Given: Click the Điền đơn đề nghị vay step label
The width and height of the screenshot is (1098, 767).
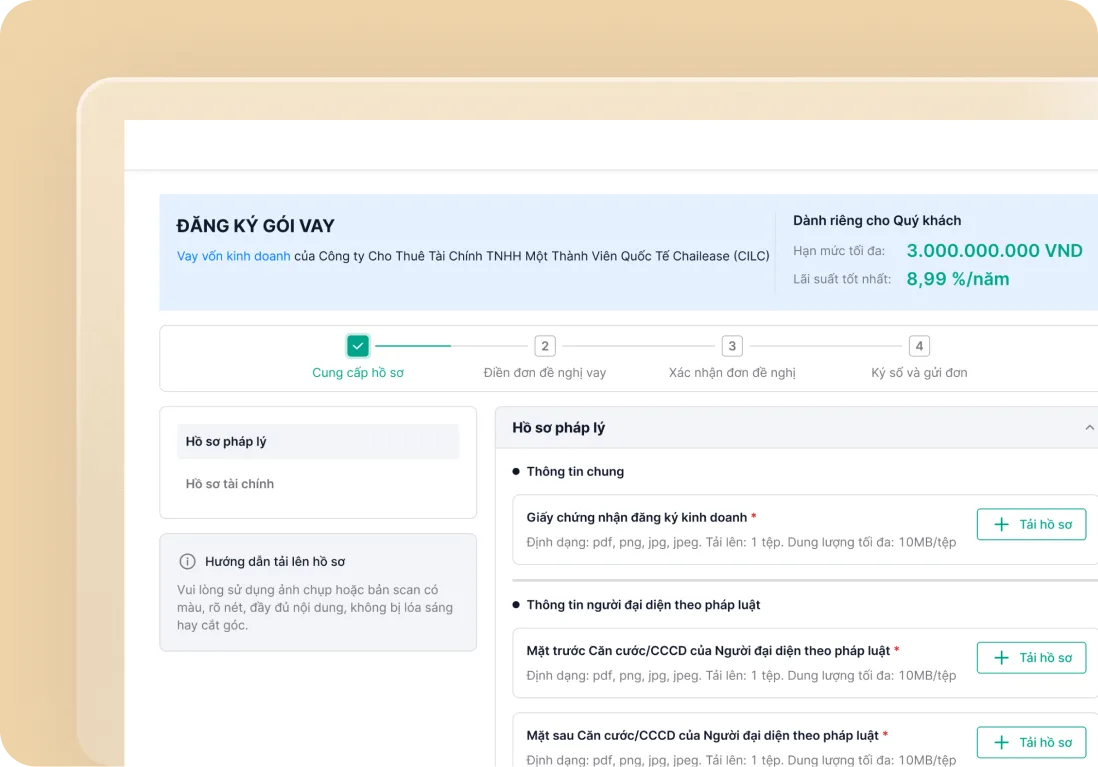Looking at the screenshot, I should [545, 373].
